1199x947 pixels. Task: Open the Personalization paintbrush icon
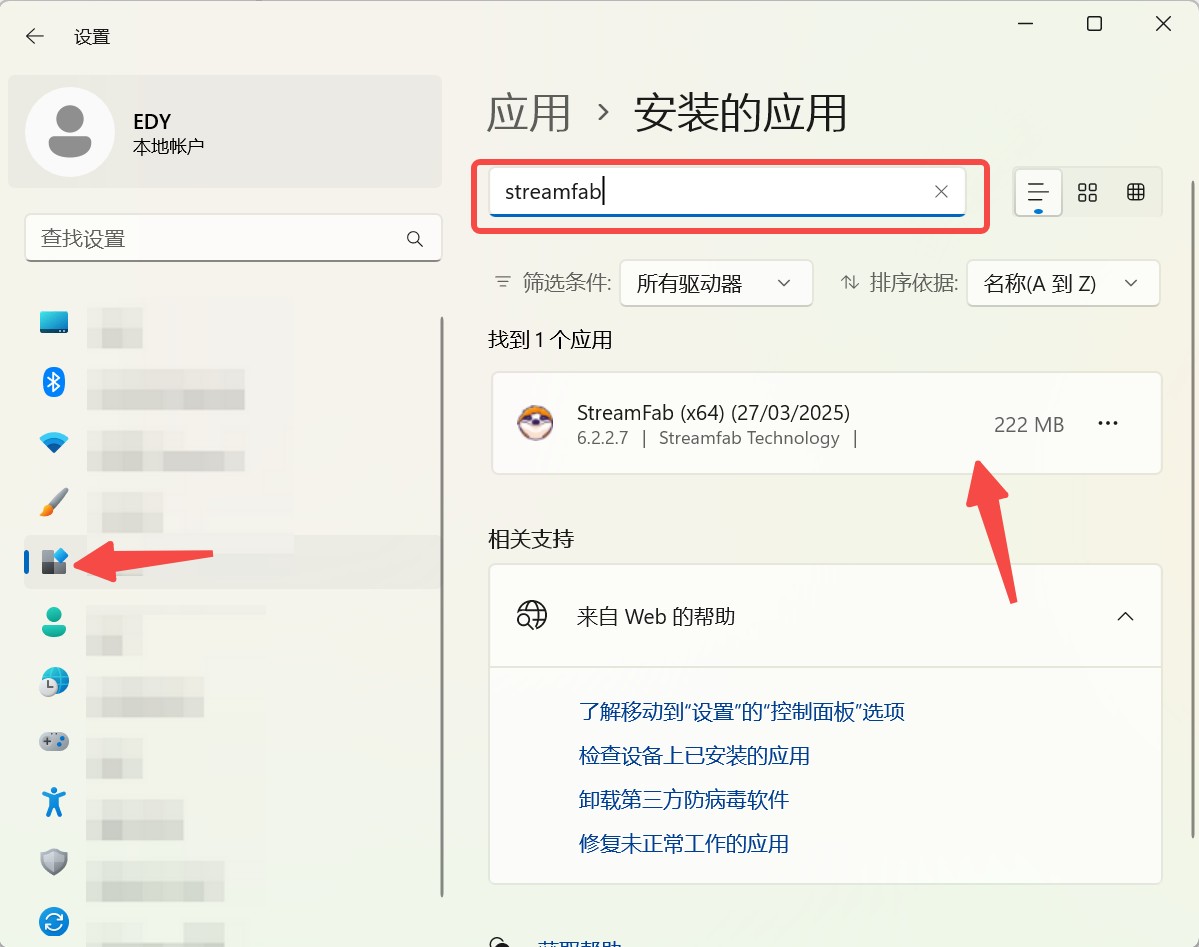coord(54,502)
